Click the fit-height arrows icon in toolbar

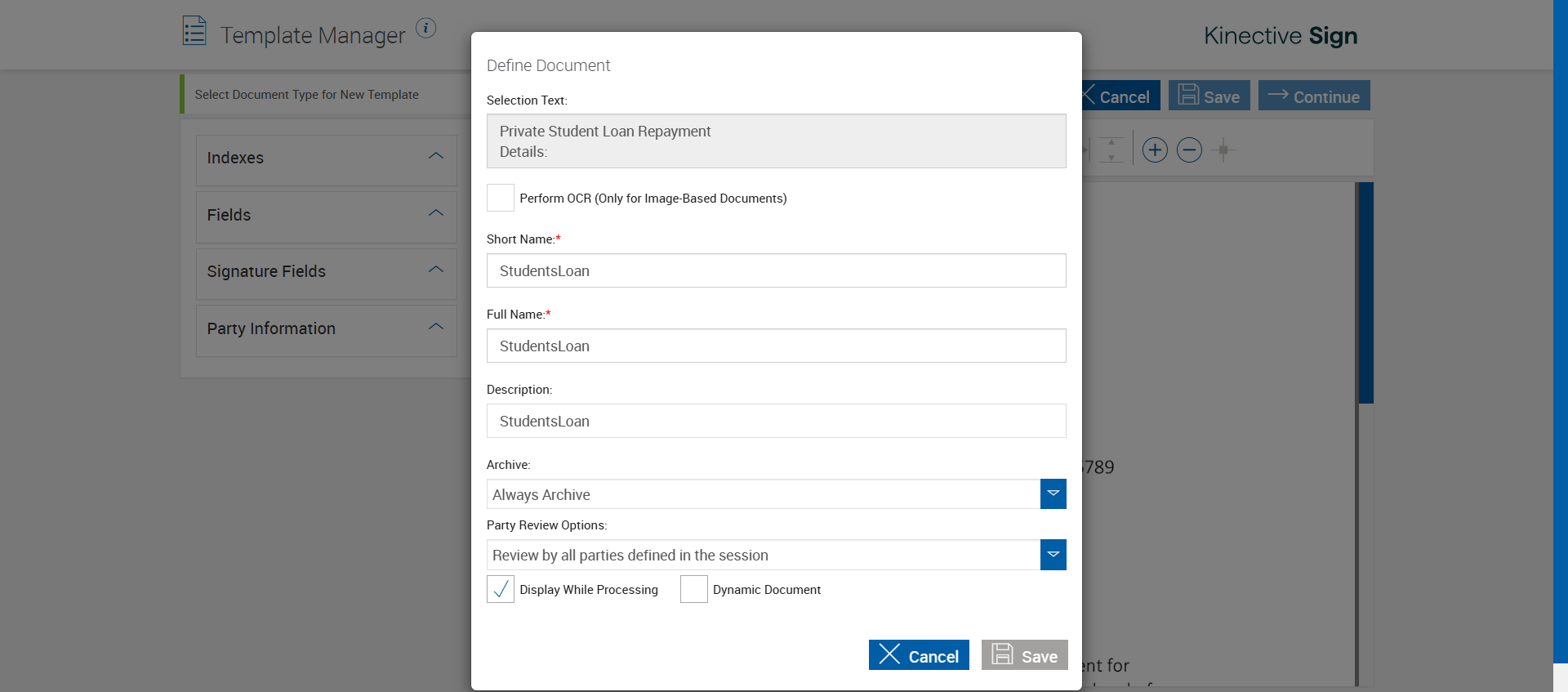[x=1111, y=150]
